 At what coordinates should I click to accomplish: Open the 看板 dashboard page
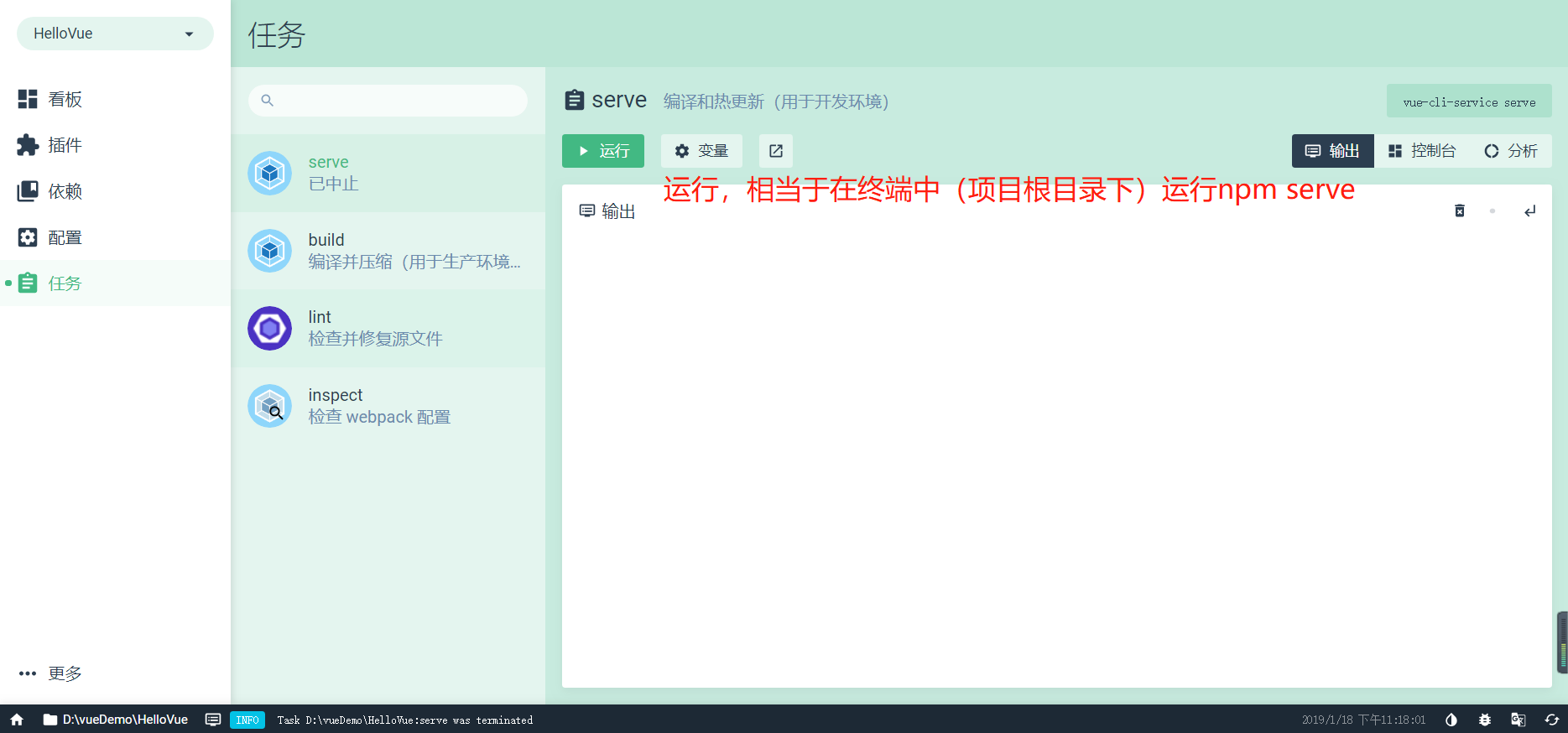point(115,99)
